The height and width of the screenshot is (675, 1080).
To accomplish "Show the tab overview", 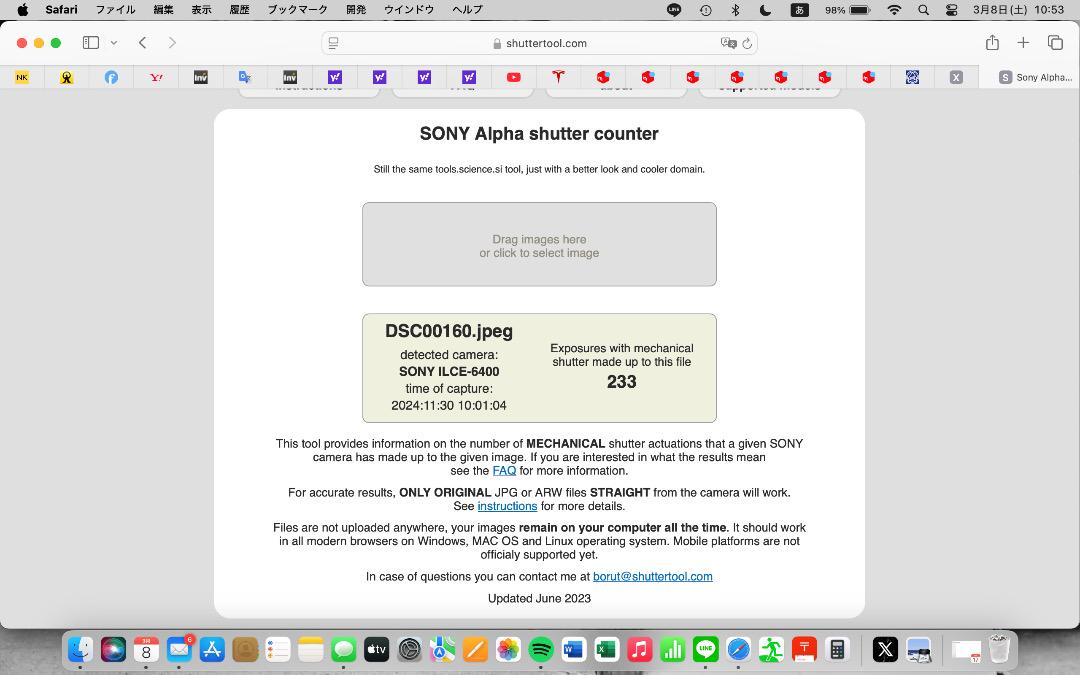I will pyautogui.click(x=1055, y=43).
